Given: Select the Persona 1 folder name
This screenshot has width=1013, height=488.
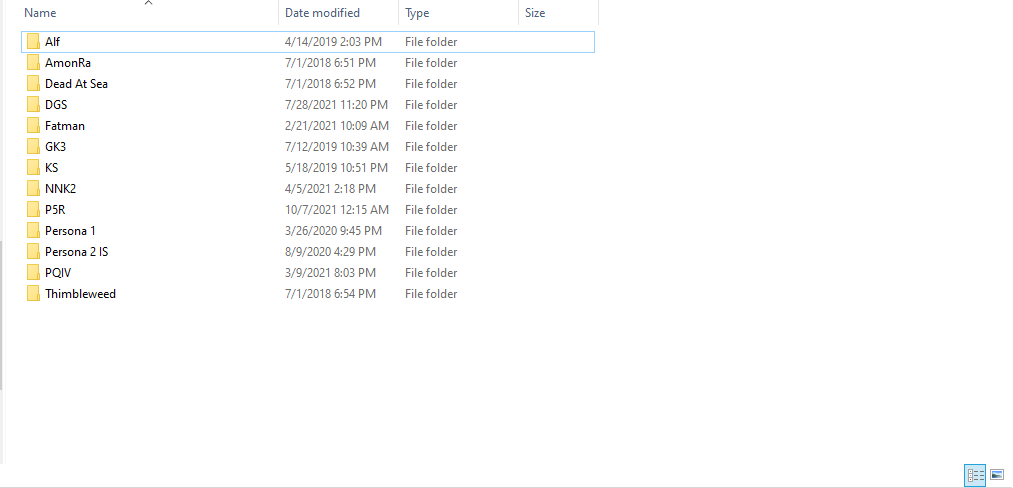Looking at the screenshot, I should [70, 231].
